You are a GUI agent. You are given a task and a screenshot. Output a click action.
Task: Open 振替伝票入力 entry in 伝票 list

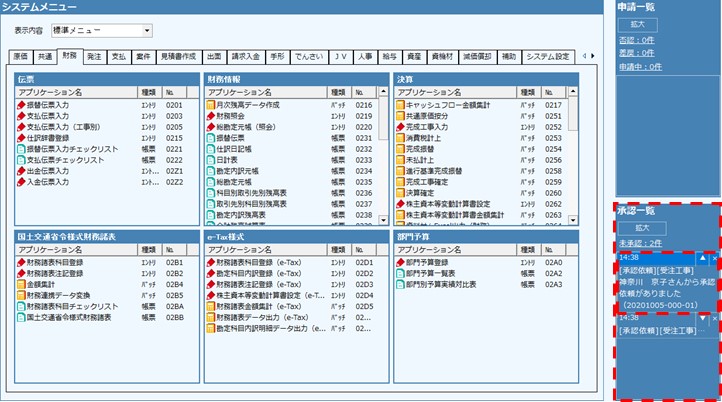tap(48, 104)
